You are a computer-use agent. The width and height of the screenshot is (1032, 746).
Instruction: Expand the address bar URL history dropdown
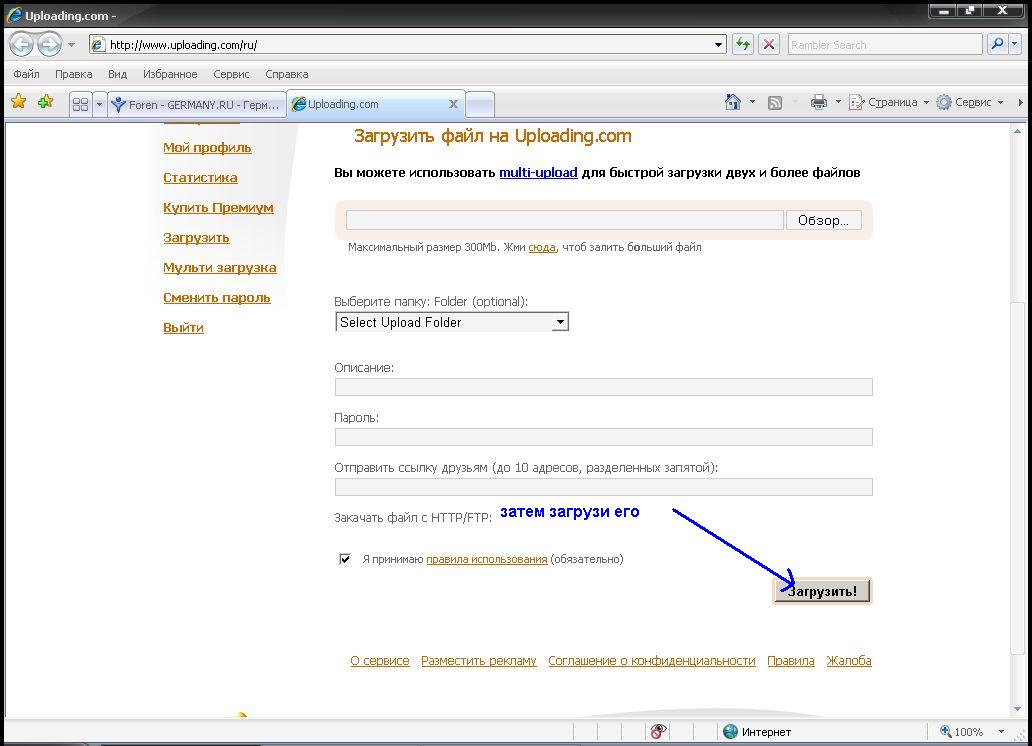pyautogui.click(x=718, y=45)
